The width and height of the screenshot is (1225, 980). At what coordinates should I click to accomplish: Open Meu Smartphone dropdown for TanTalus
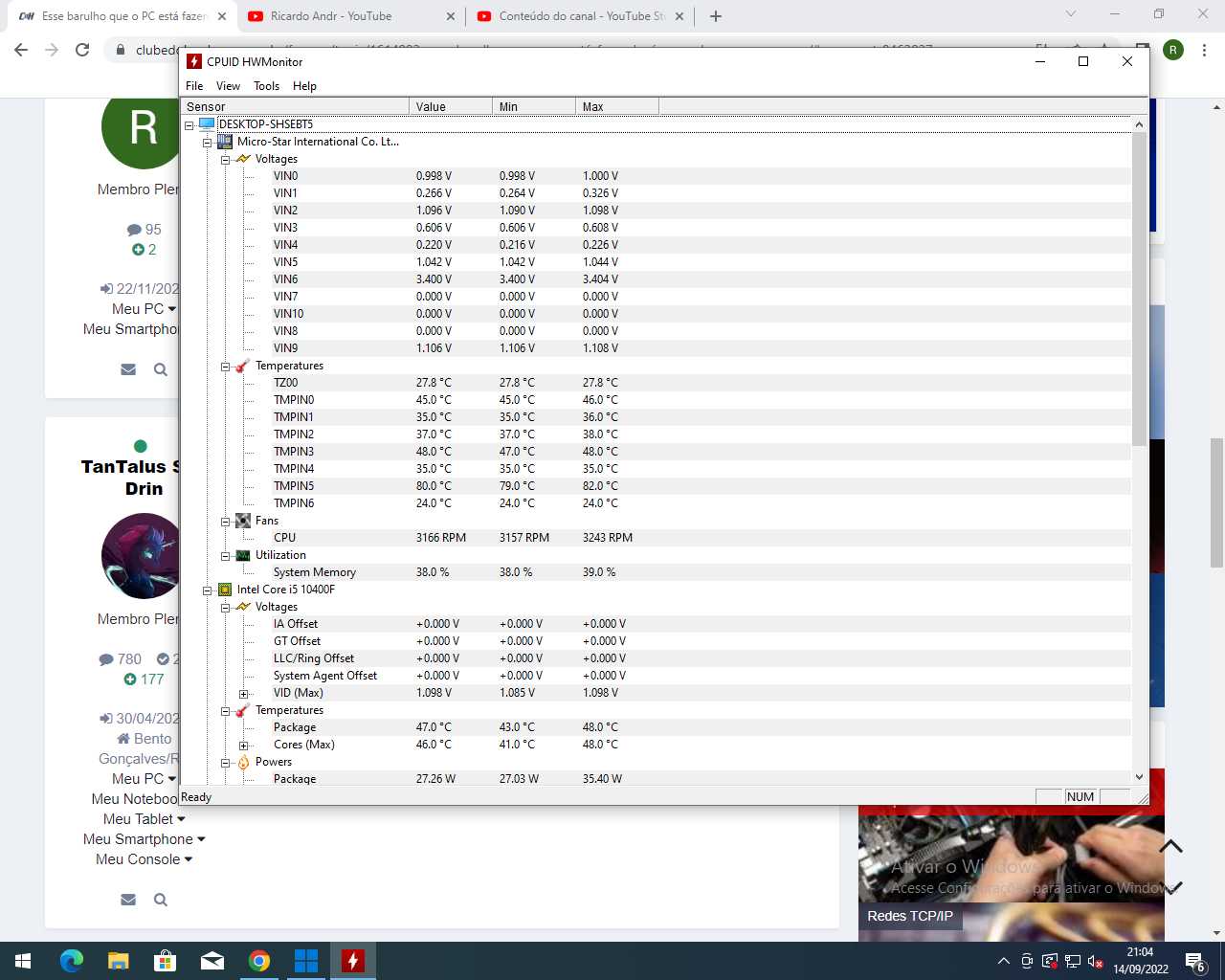pyautogui.click(x=145, y=839)
